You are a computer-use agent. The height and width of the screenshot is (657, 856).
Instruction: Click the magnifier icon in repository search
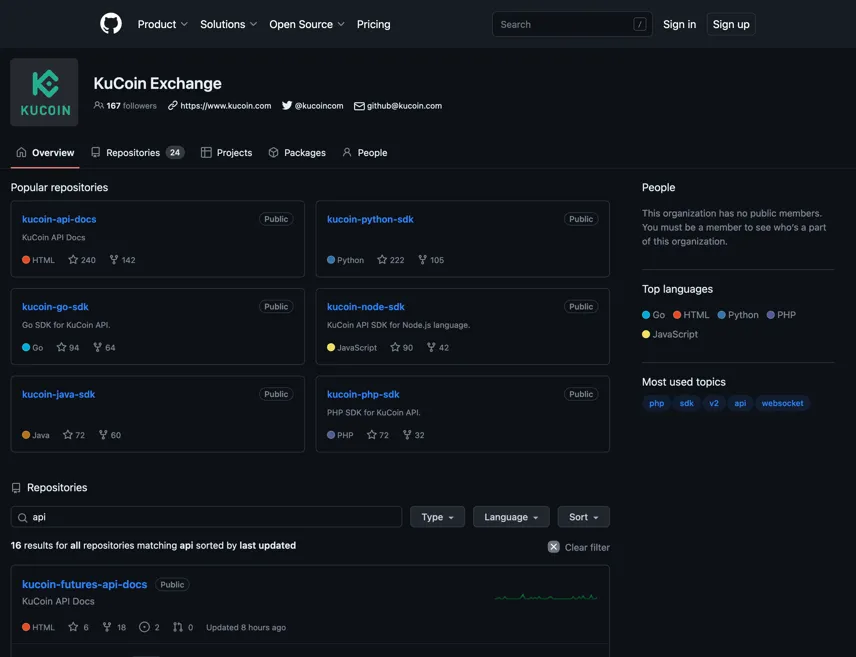(22, 518)
